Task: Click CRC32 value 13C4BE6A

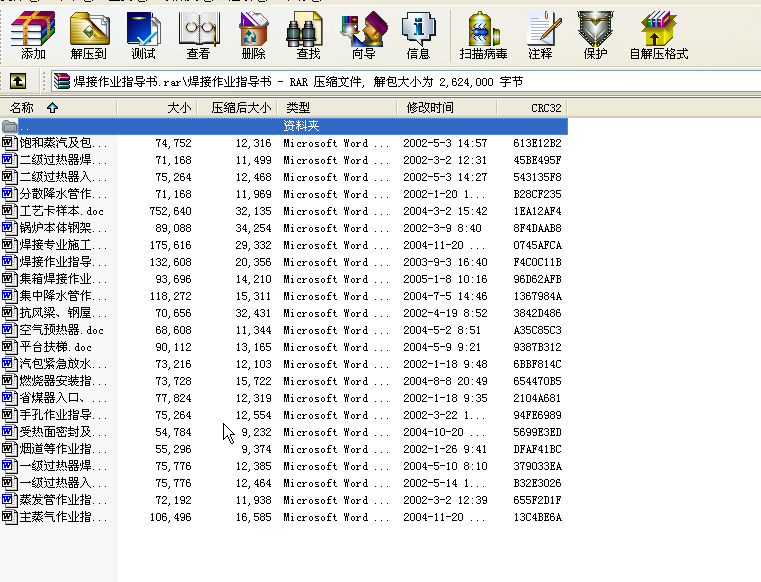Action: pos(537,517)
